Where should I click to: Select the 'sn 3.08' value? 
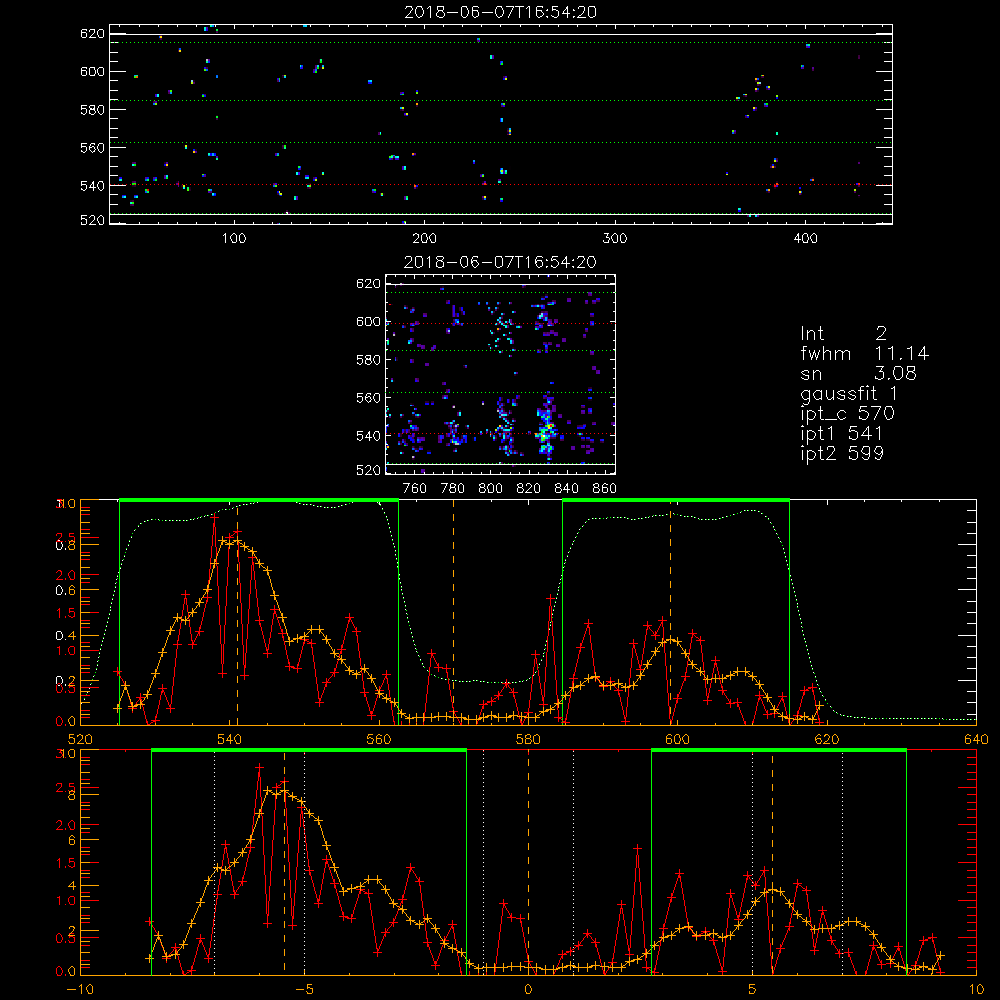pos(858,373)
